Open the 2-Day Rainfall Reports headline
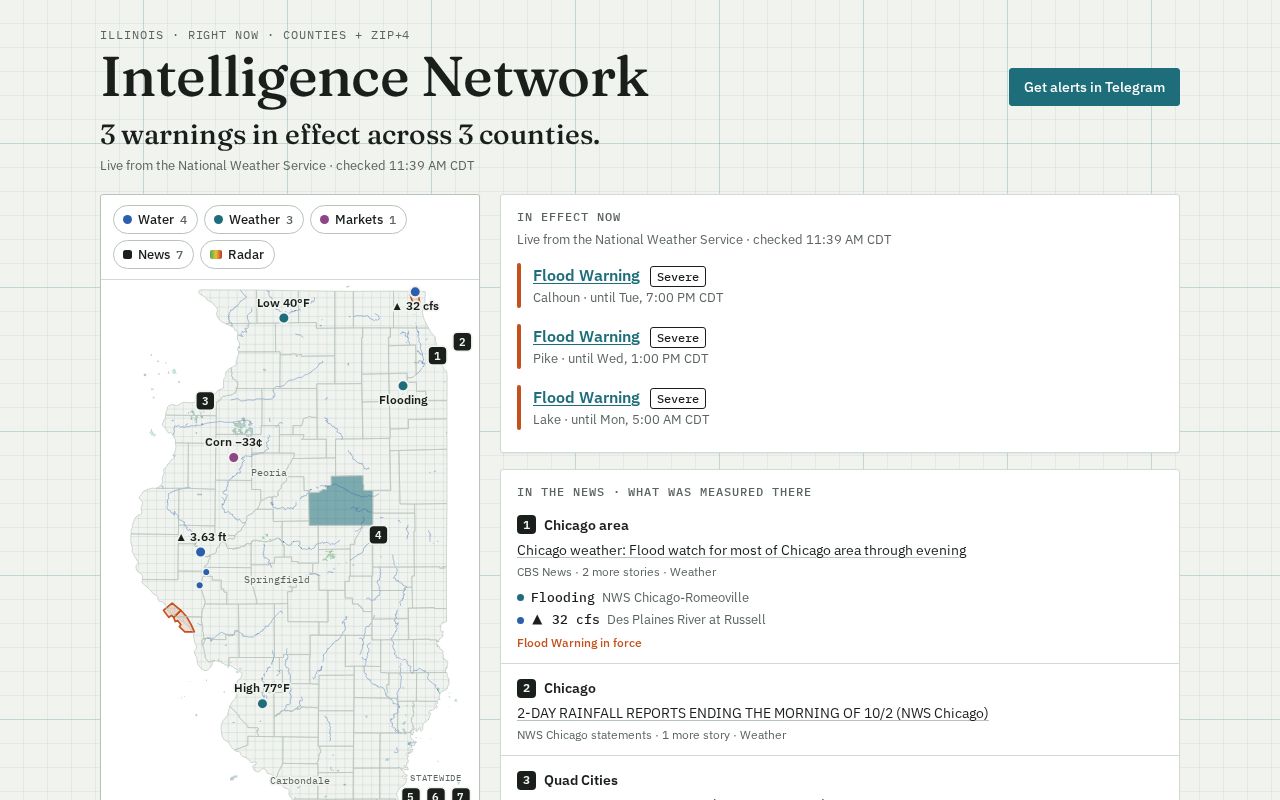This screenshot has width=1280, height=800. click(x=752, y=713)
